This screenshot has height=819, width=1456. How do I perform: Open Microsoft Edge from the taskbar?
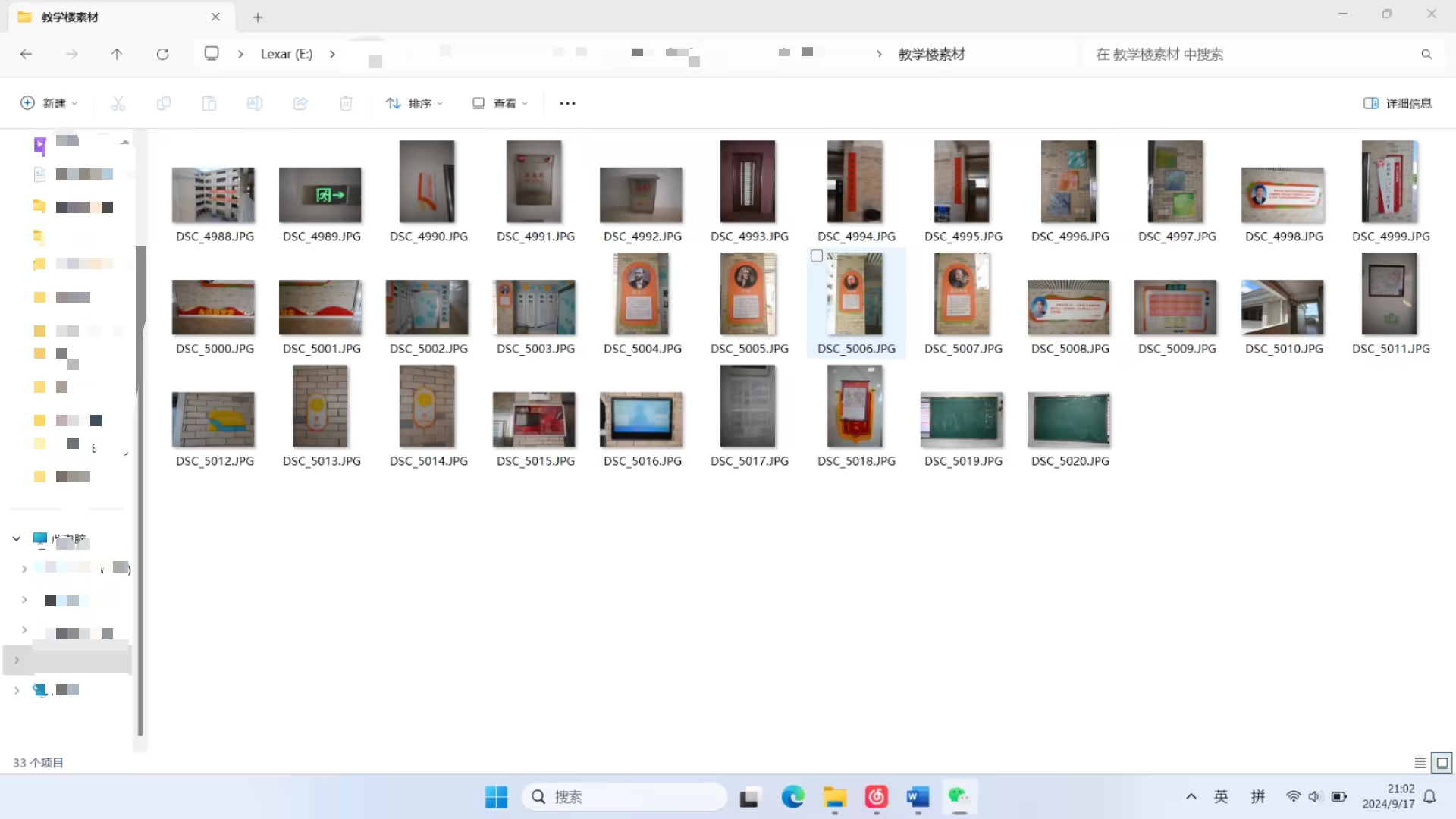click(x=792, y=797)
